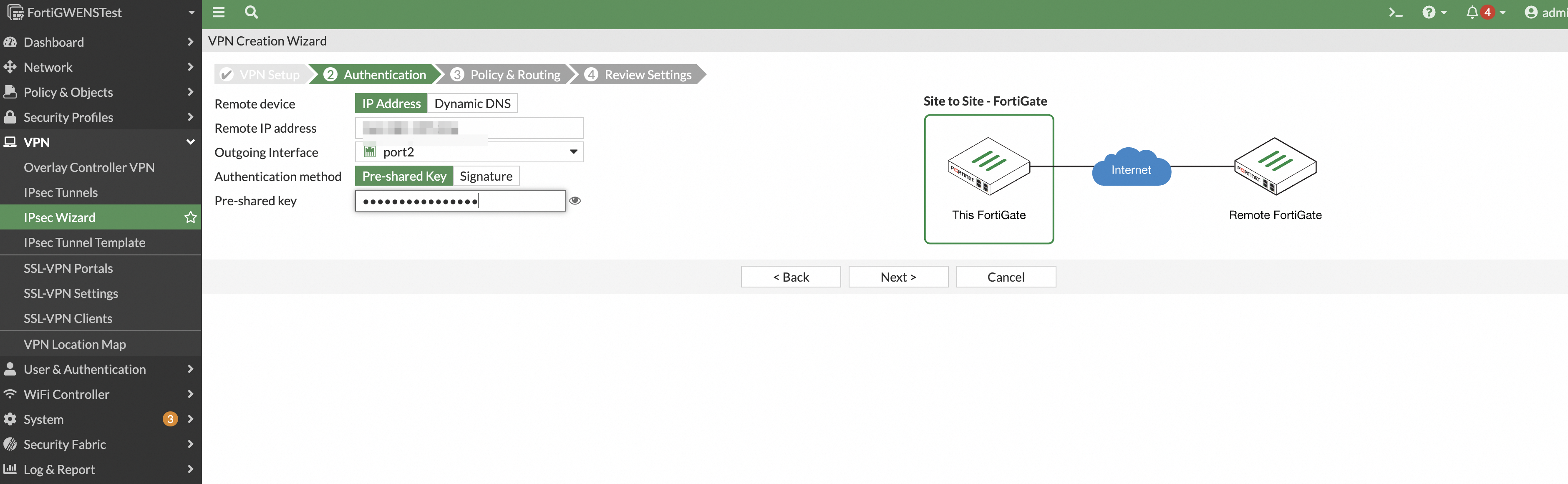
Task: Click the Next > button
Action: point(898,277)
